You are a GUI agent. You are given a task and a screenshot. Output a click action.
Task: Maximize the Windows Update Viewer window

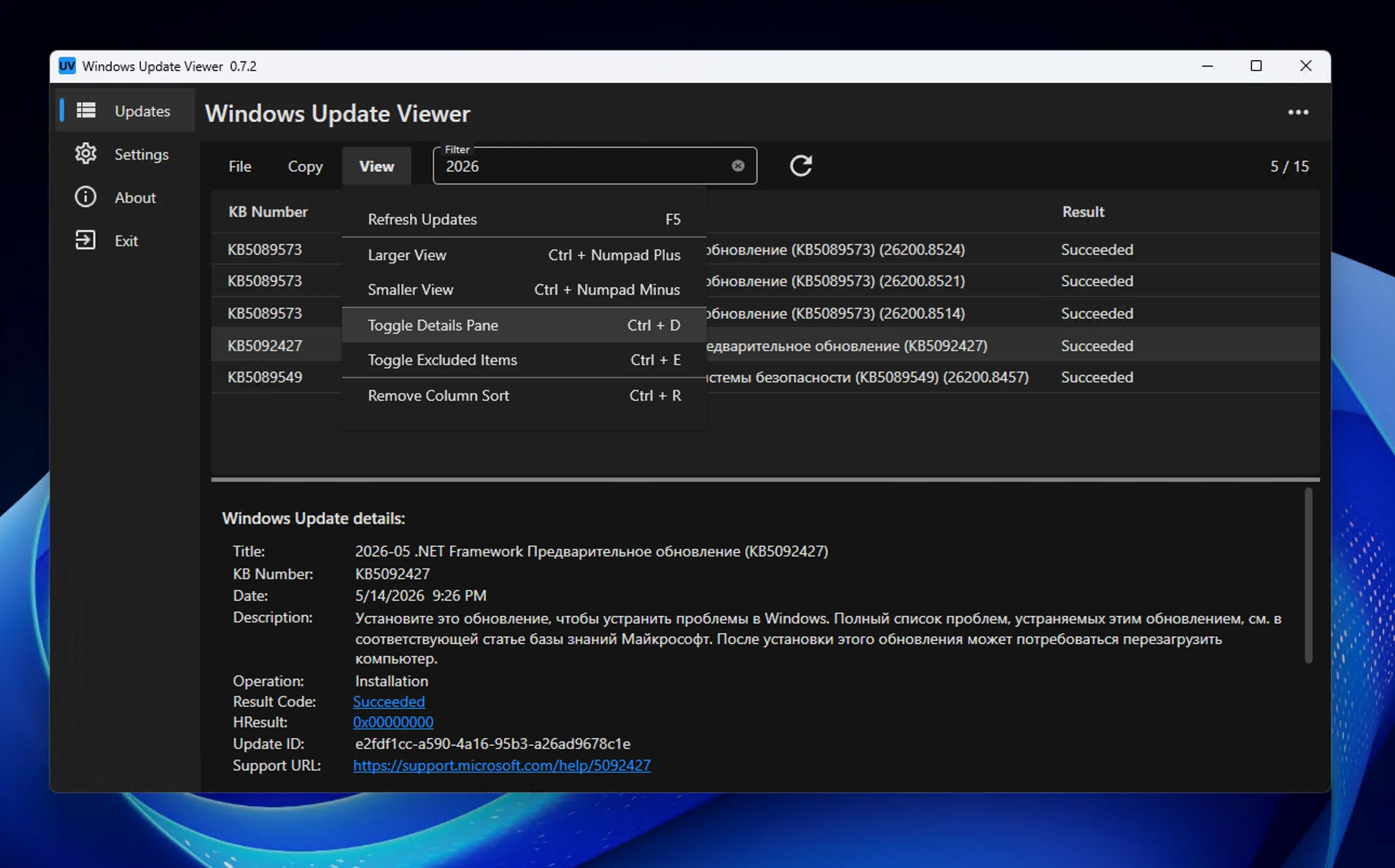(x=1256, y=66)
